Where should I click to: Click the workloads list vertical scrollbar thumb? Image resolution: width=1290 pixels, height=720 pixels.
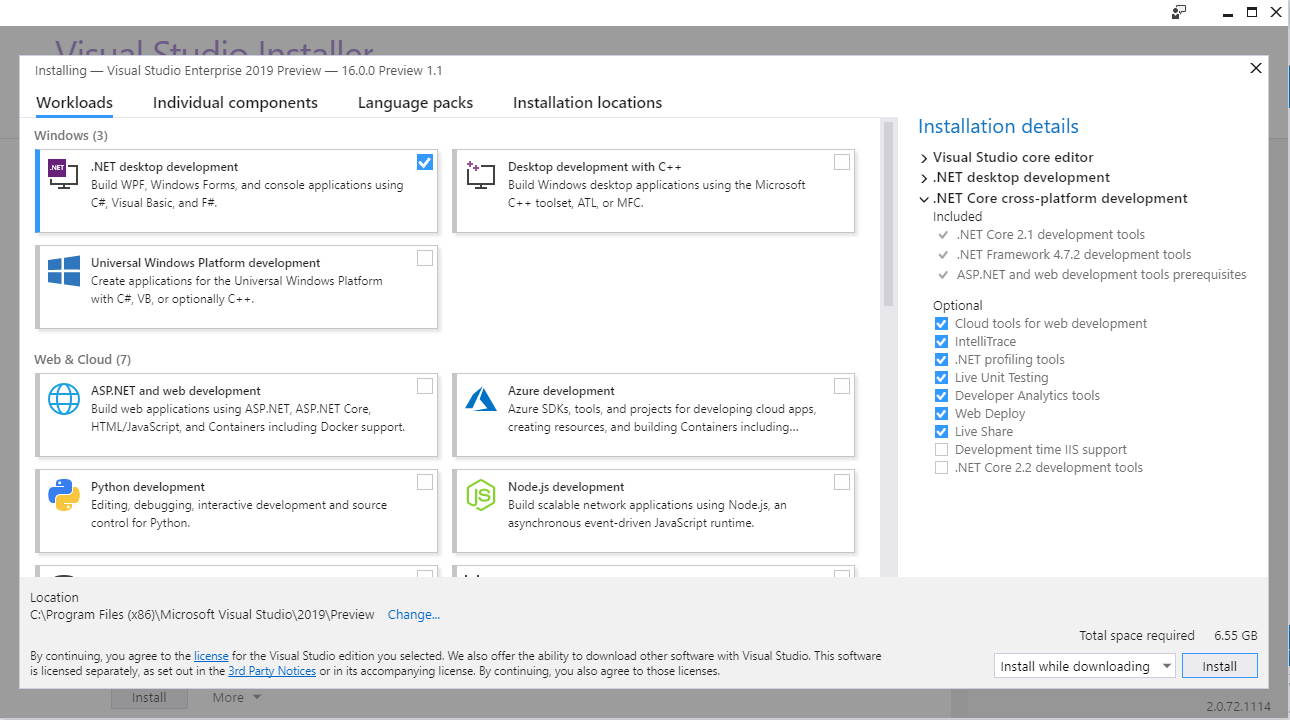[x=887, y=215]
